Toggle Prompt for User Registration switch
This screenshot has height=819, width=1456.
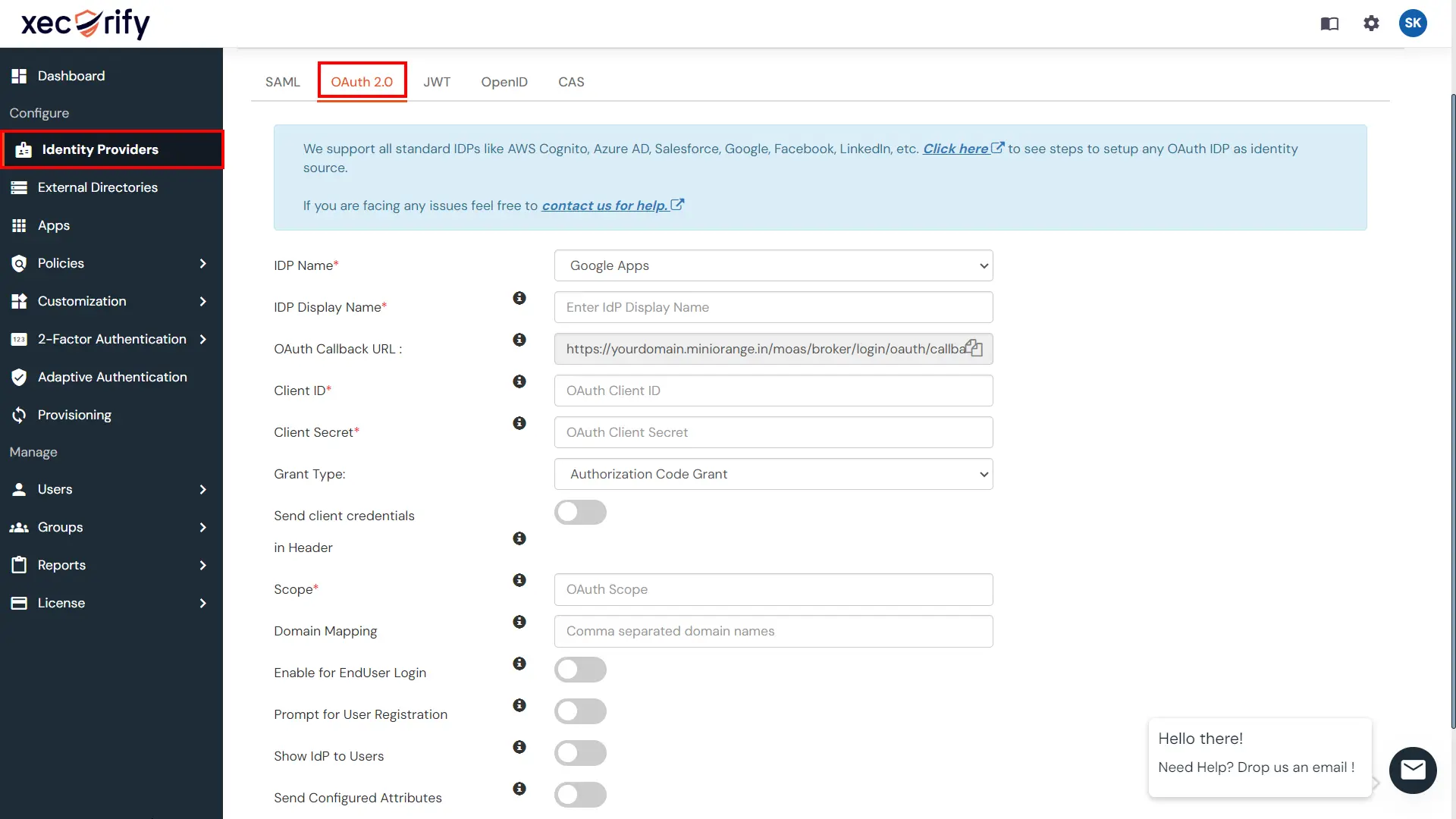click(580, 711)
